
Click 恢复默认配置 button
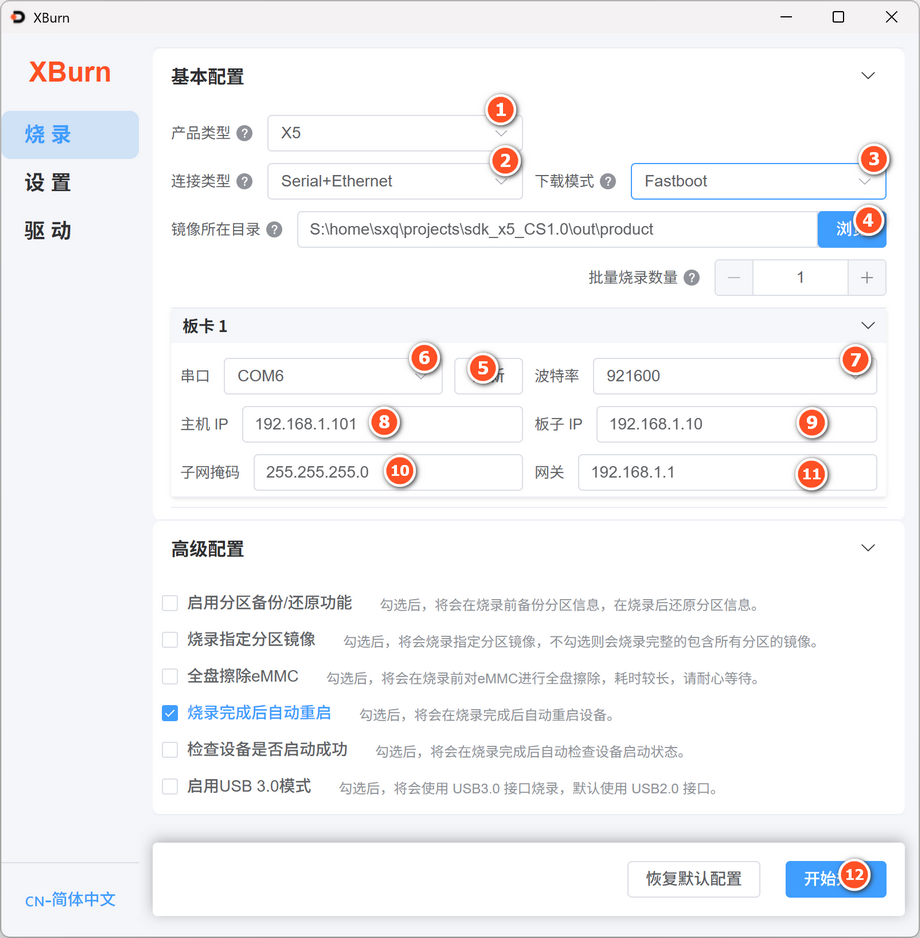pyautogui.click(x=694, y=879)
